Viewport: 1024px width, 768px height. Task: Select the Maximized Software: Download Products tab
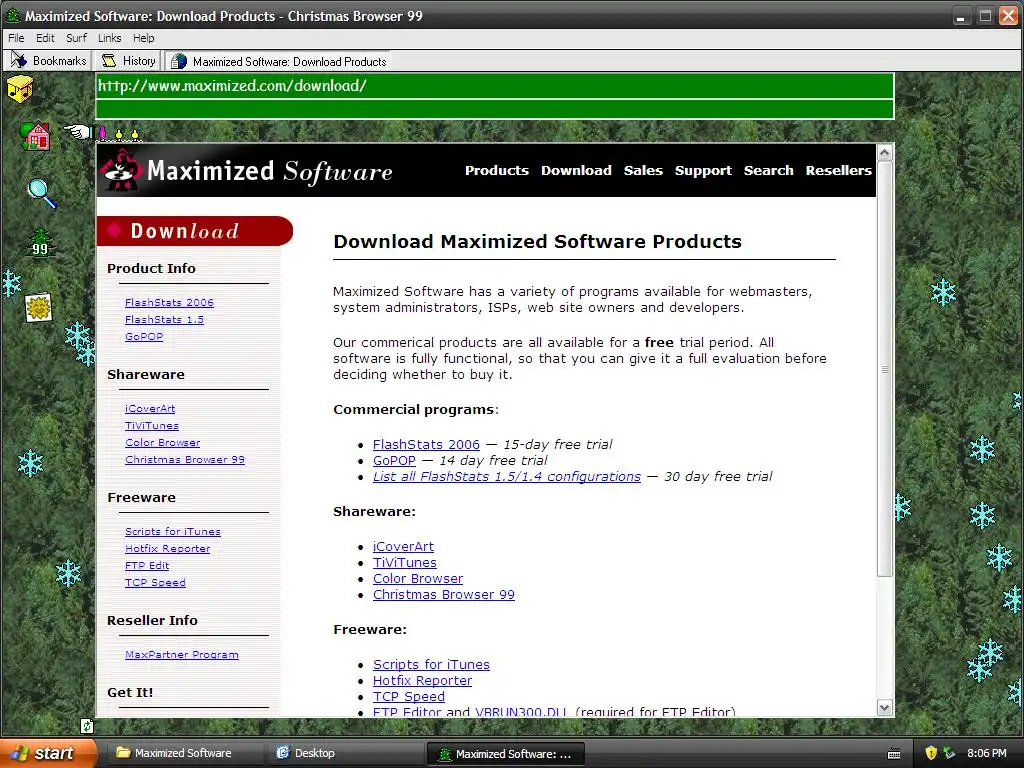point(278,61)
